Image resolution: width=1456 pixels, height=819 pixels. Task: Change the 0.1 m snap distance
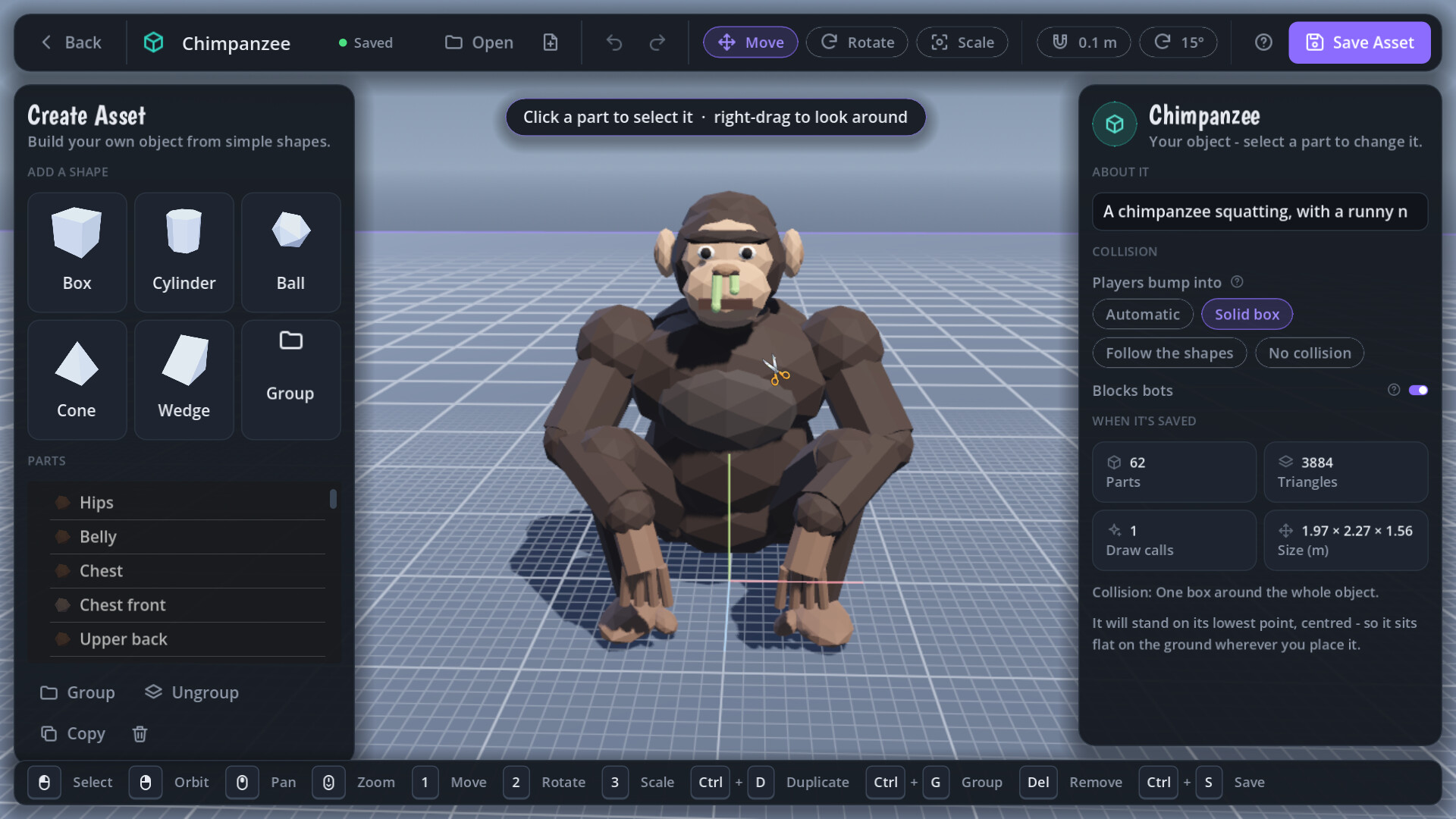click(x=1084, y=42)
